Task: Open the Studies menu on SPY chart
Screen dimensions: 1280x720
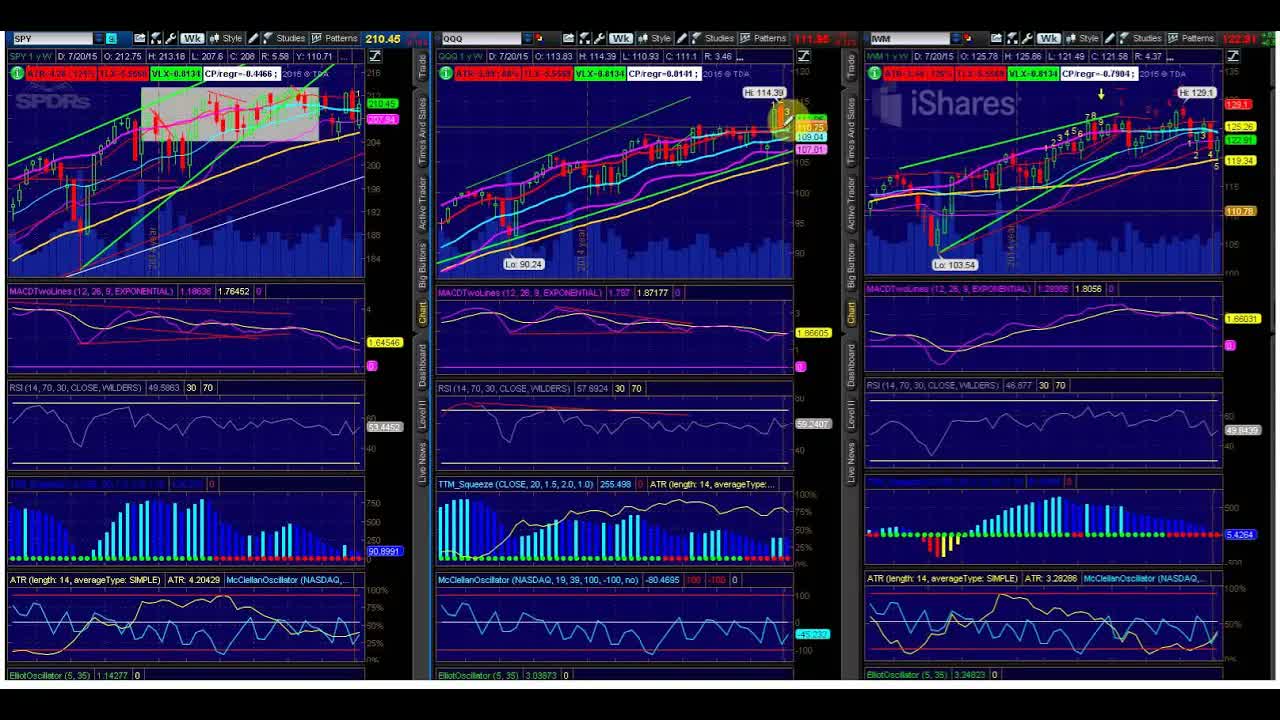Action: (x=285, y=38)
